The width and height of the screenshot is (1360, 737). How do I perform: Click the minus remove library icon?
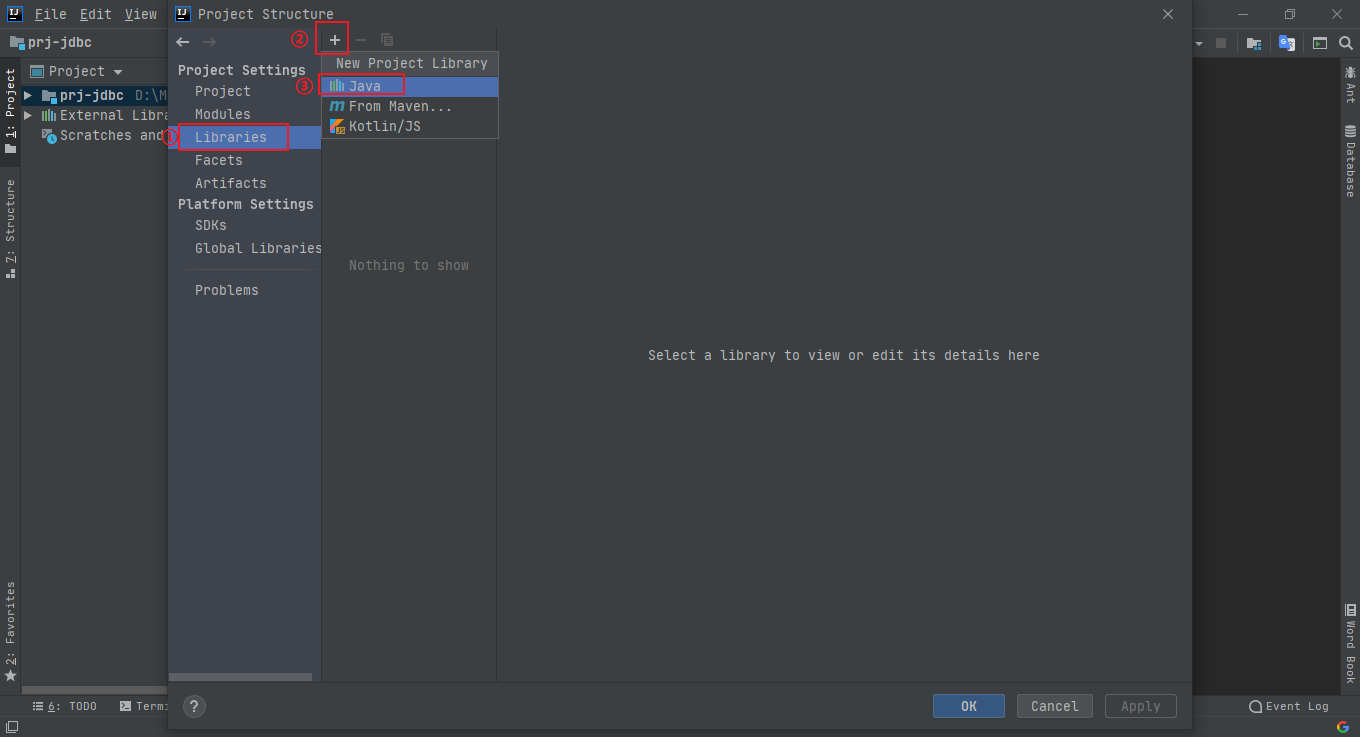[x=361, y=40]
